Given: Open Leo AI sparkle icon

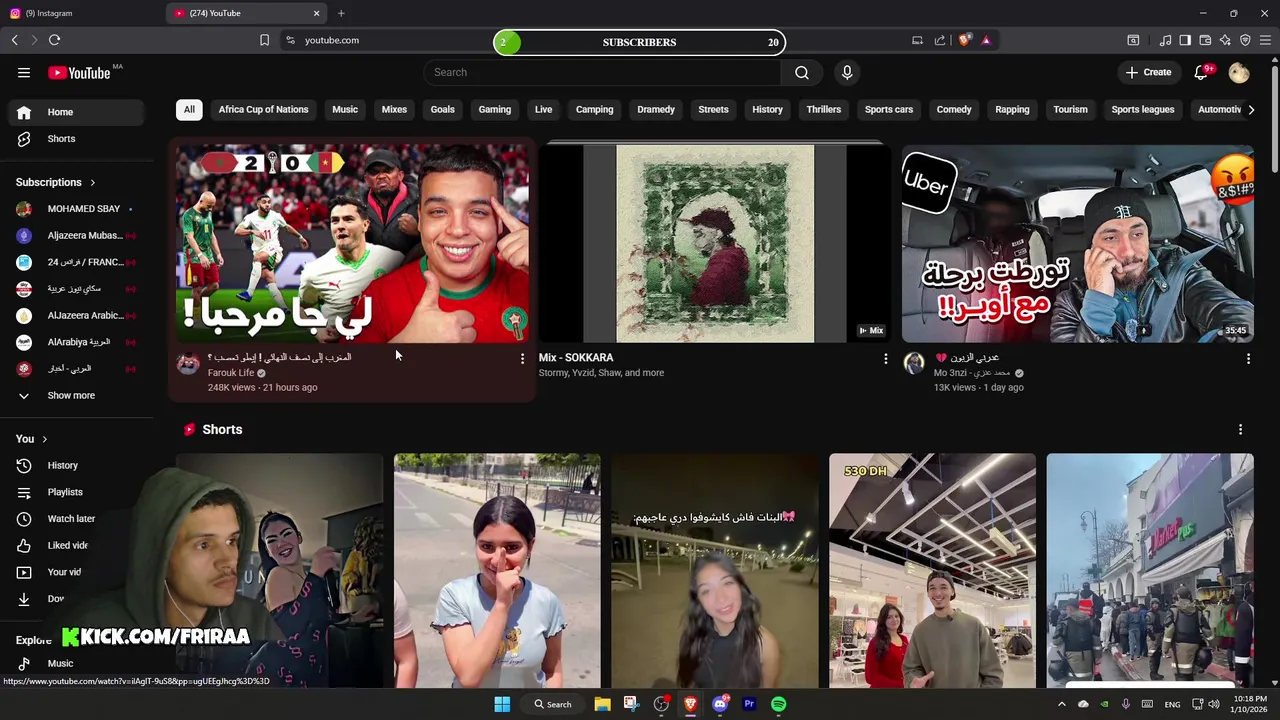Looking at the screenshot, I should (x=1225, y=40).
